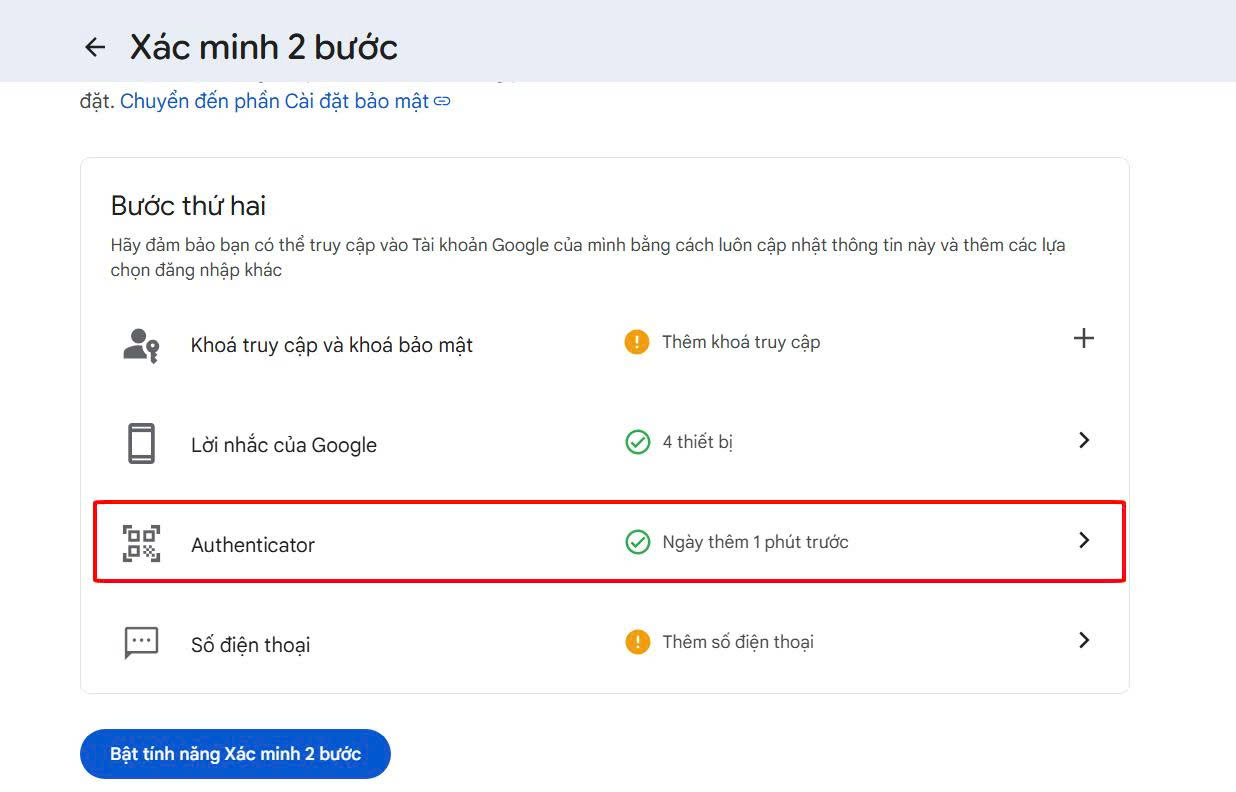Select the passkey icon beside Khoá truy cập
Image resolution: width=1236 pixels, height=792 pixels.
[140, 343]
